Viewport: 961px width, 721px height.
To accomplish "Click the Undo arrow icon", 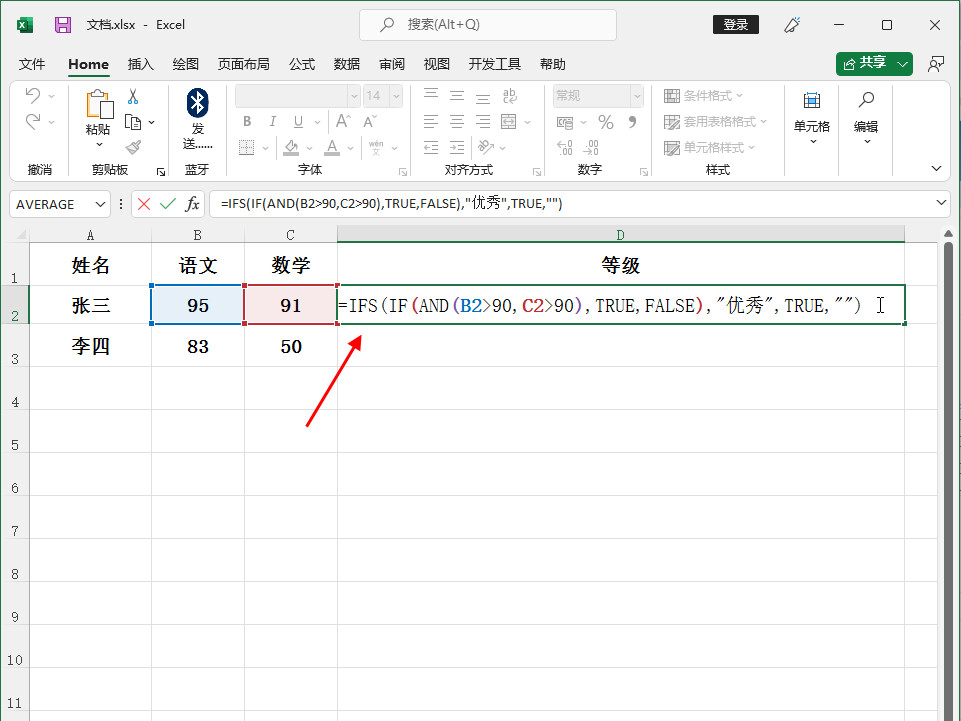I will point(33,96).
